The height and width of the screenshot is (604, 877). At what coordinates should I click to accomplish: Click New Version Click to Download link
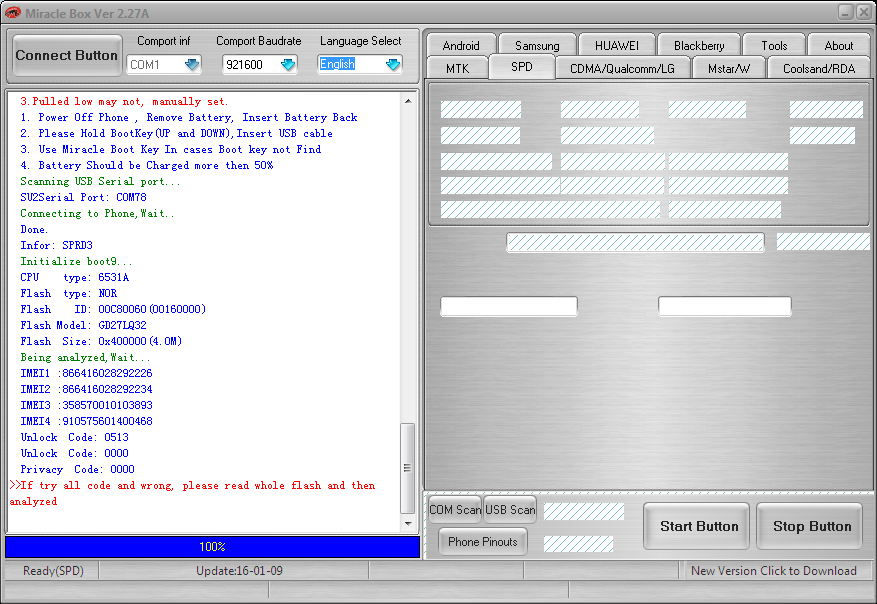(x=773, y=571)
